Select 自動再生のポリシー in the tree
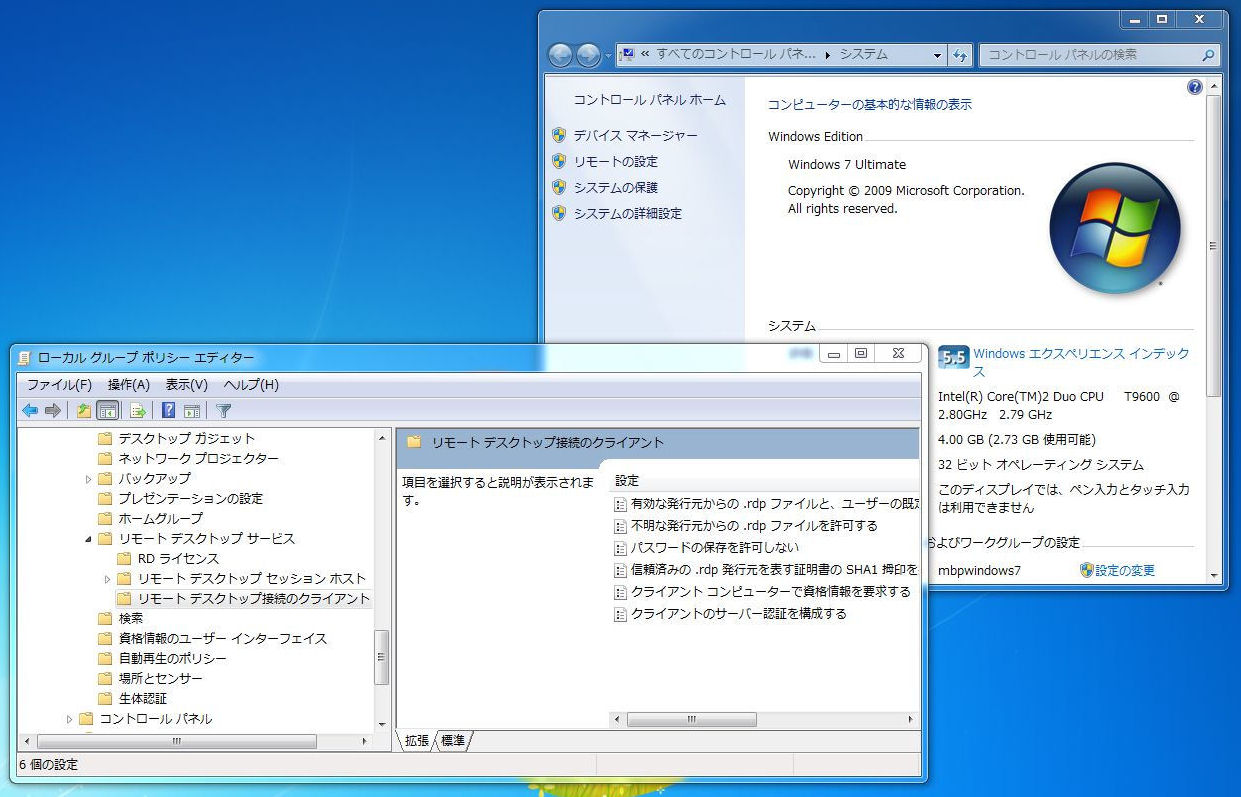1241x797 pixels. (x=172, y=658)
